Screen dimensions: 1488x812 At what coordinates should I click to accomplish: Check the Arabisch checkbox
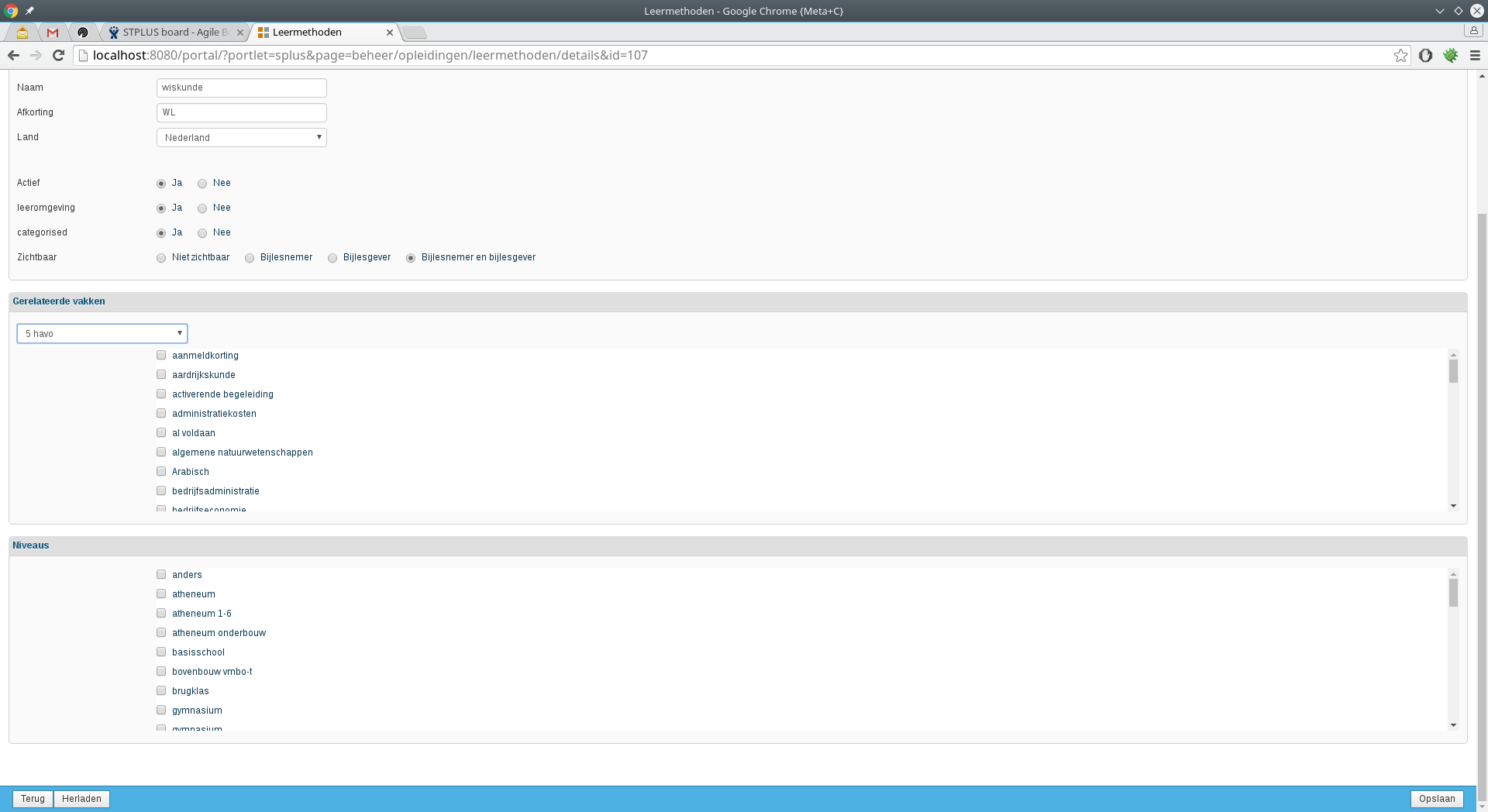coord(161,471)
